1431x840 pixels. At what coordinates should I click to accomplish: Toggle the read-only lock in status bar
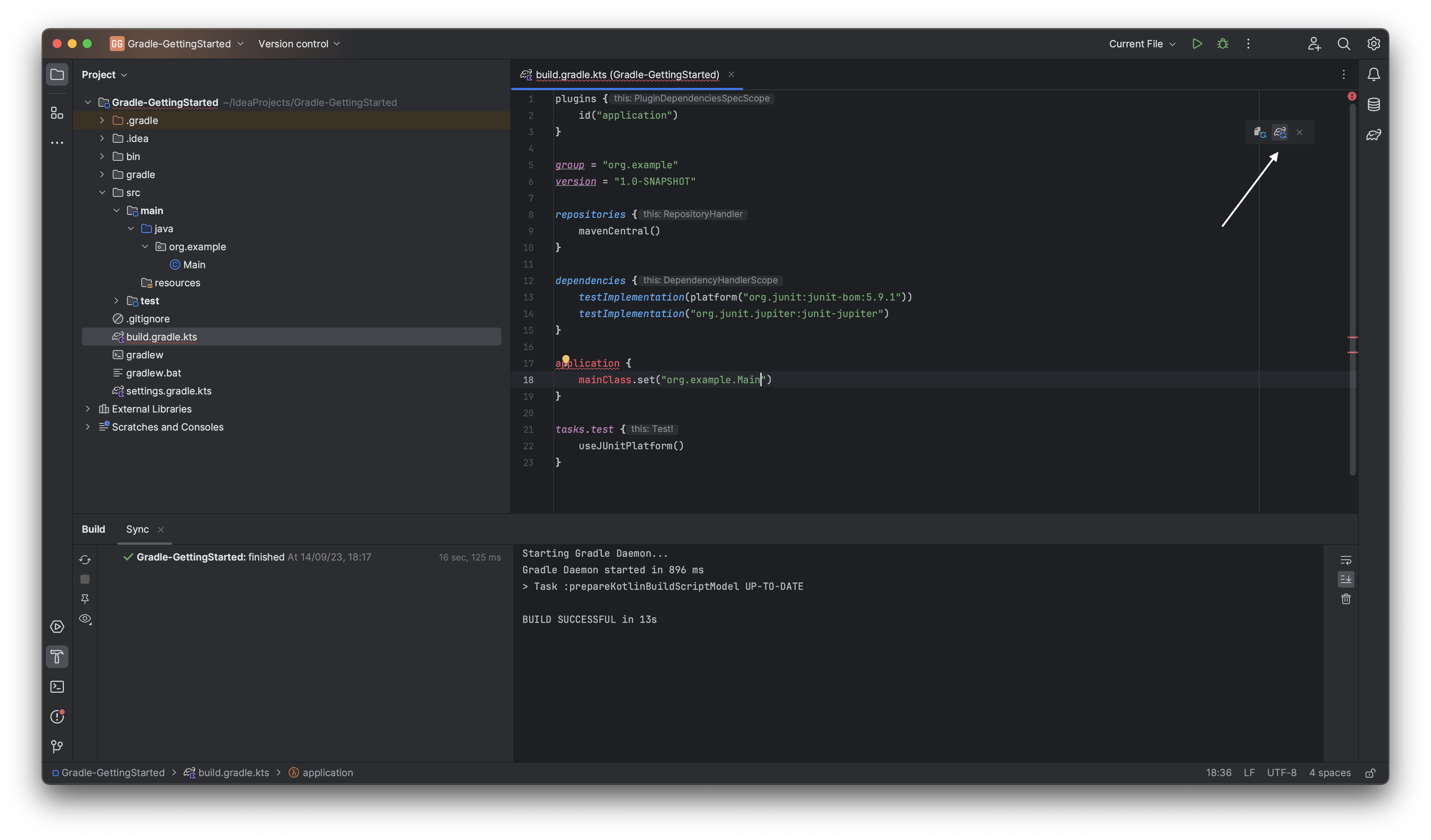[x=1370, y=773]
